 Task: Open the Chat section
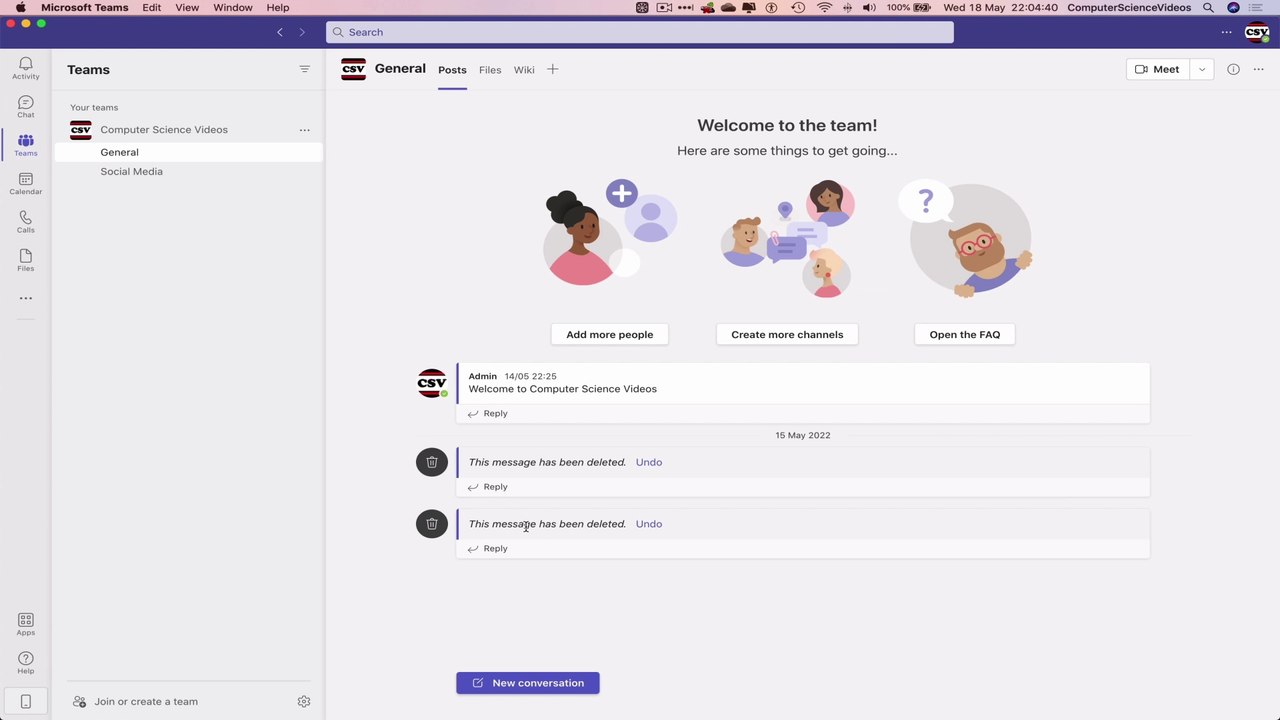click(26, 107)
